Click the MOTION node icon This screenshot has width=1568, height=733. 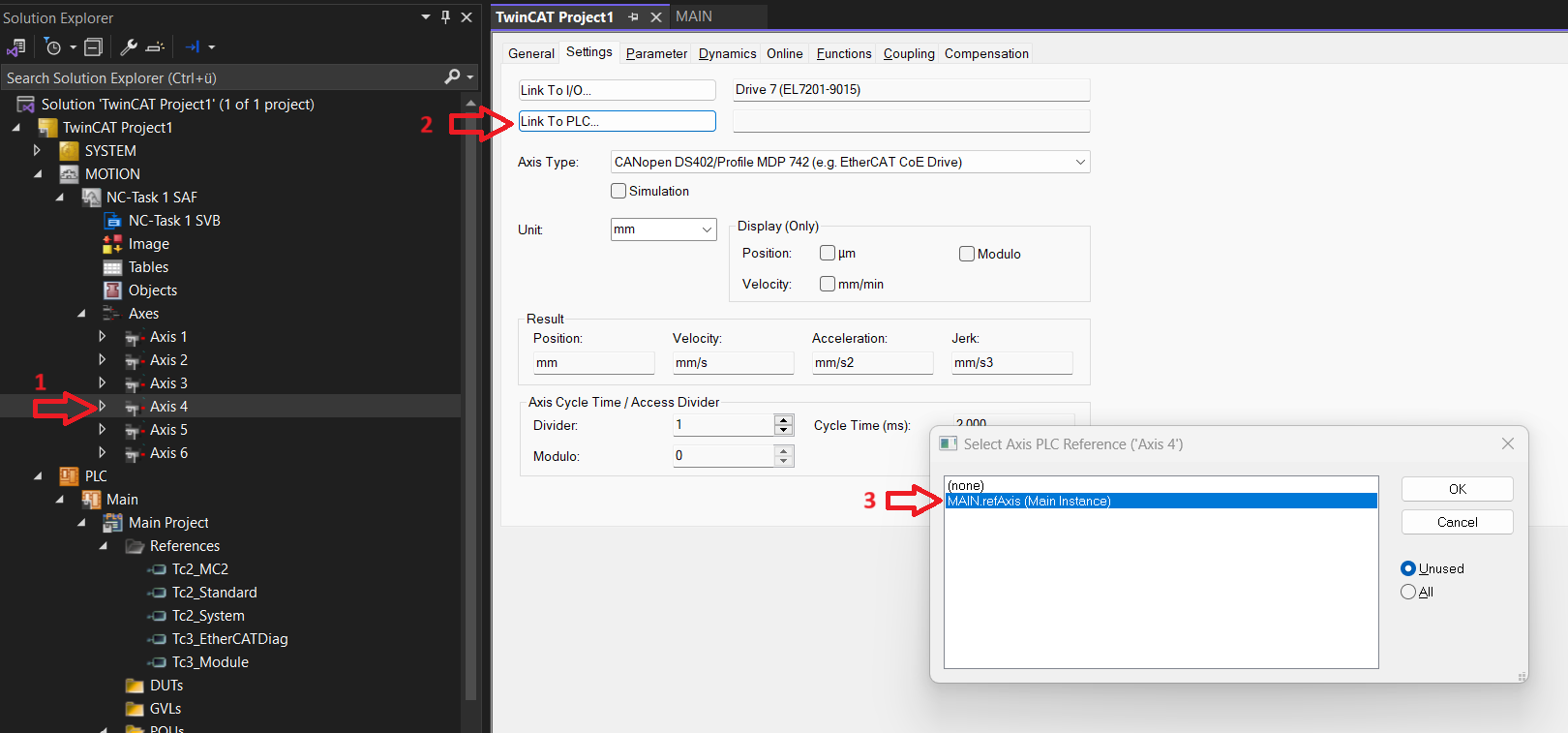click(69, 174)
